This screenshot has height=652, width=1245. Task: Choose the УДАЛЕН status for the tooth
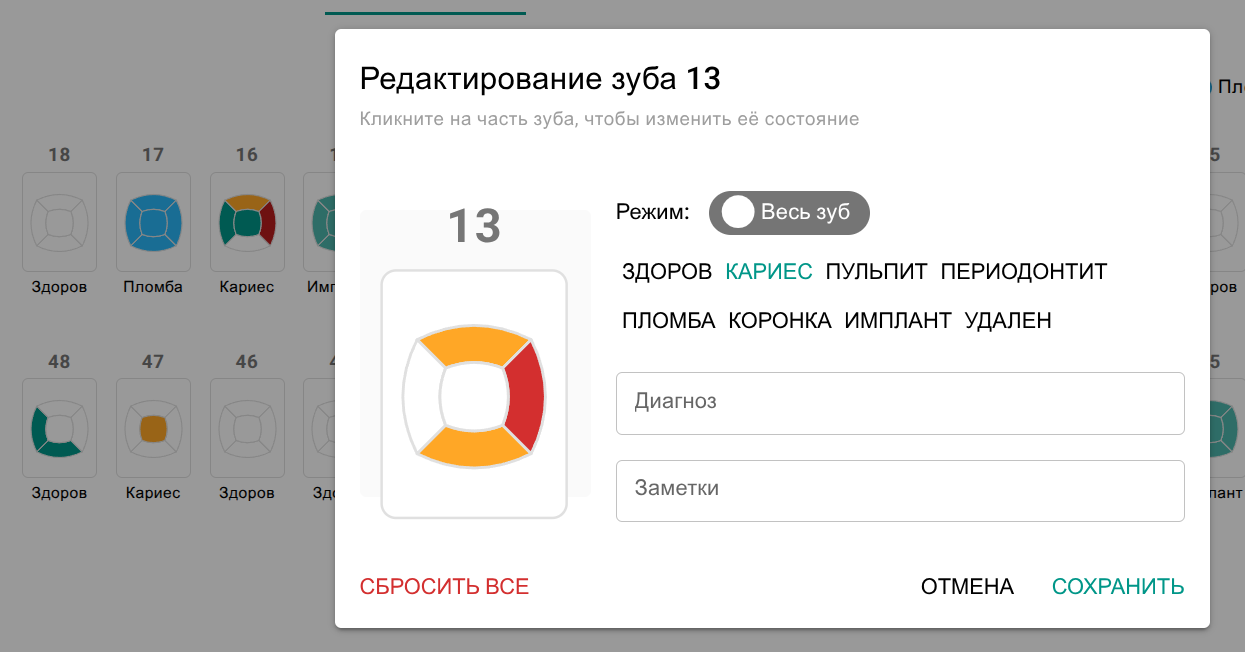[x=1009, y=320]
